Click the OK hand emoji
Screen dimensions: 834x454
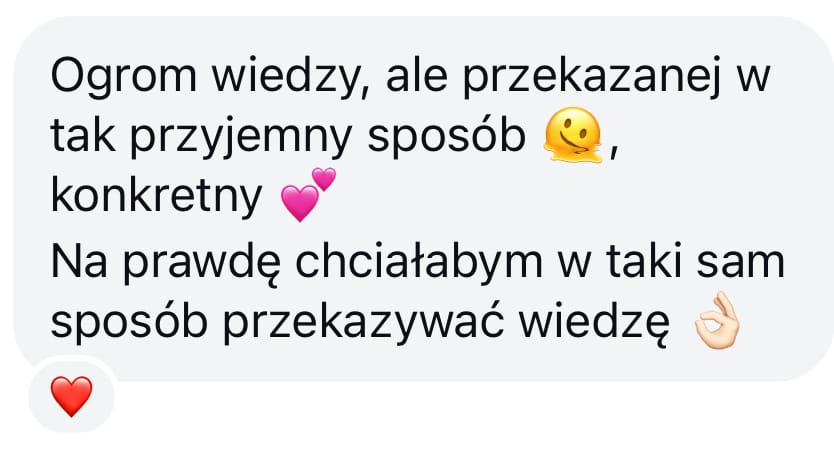click(x=718, y=321)
